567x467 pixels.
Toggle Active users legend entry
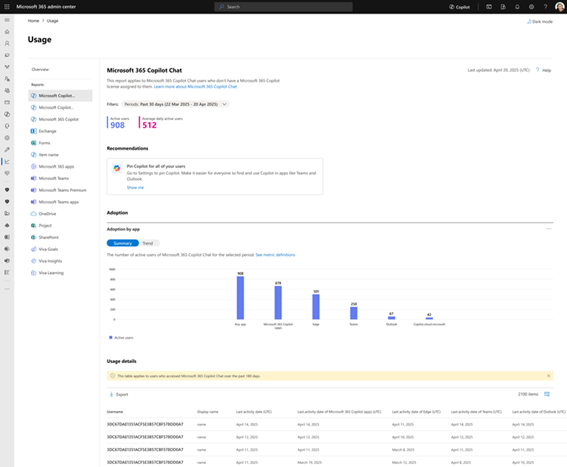[121, 337]
